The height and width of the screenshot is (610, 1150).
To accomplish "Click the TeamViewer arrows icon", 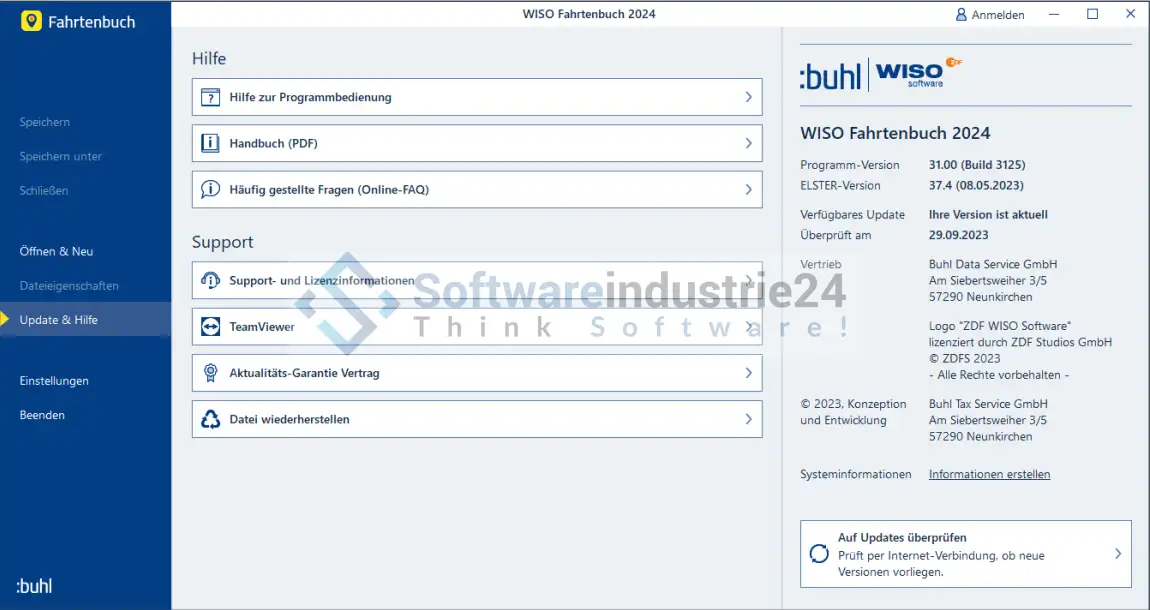I will point(210,327).
